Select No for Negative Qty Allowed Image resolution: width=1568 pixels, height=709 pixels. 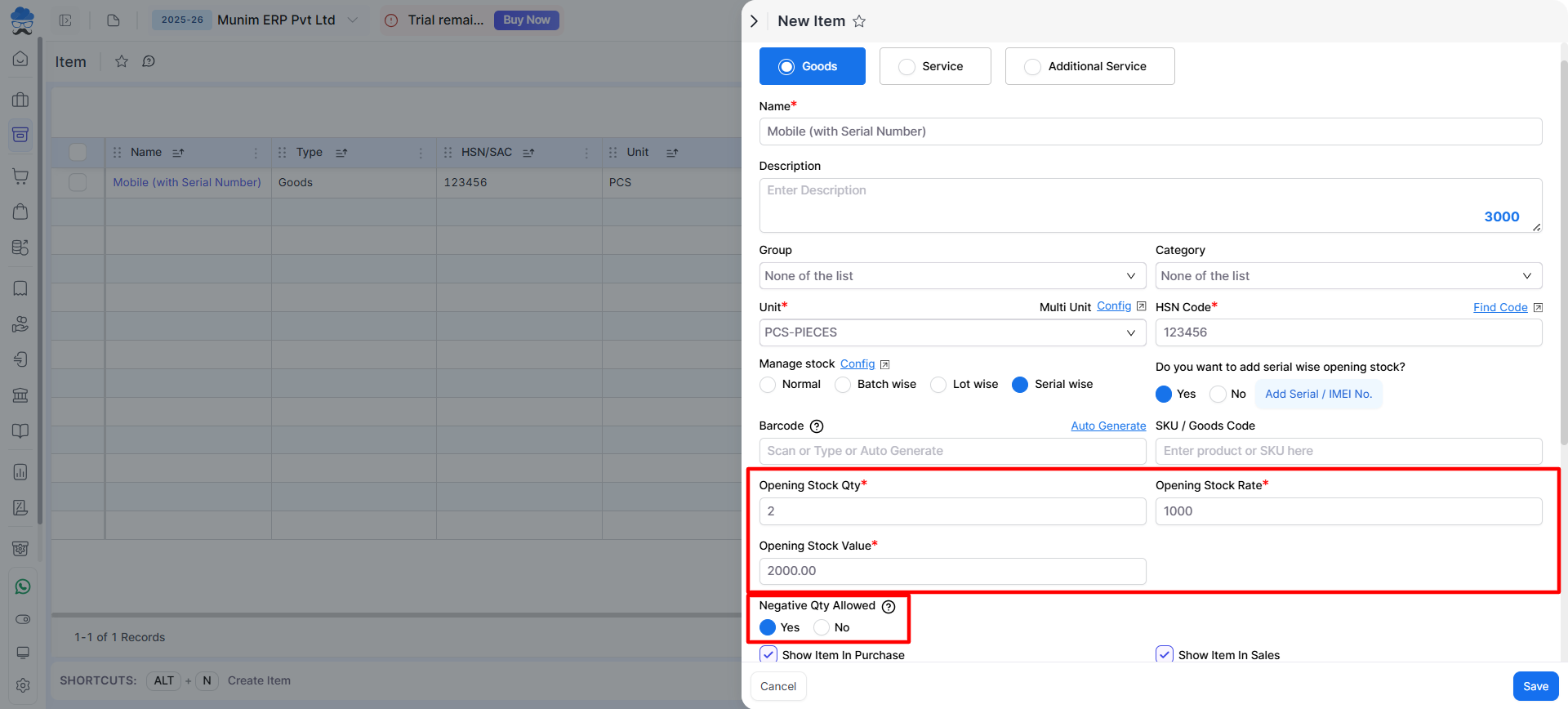pos(822,627)
